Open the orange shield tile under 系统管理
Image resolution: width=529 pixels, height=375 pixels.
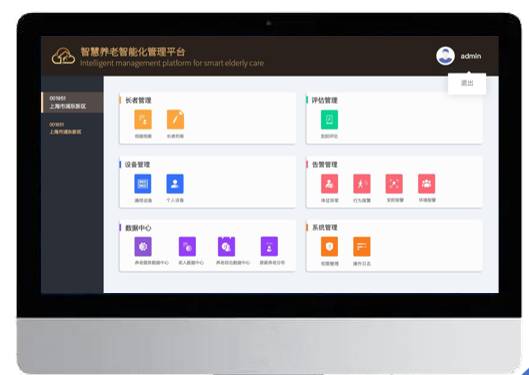[329, 247]
